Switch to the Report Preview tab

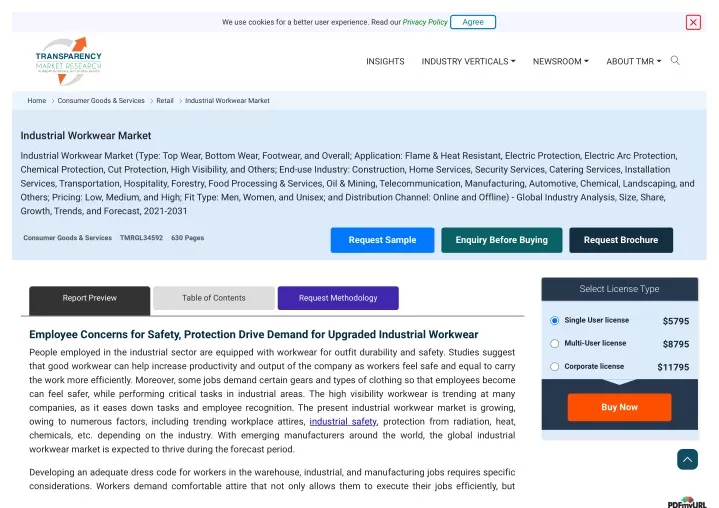pyautogui.click(x=89, y=300)
